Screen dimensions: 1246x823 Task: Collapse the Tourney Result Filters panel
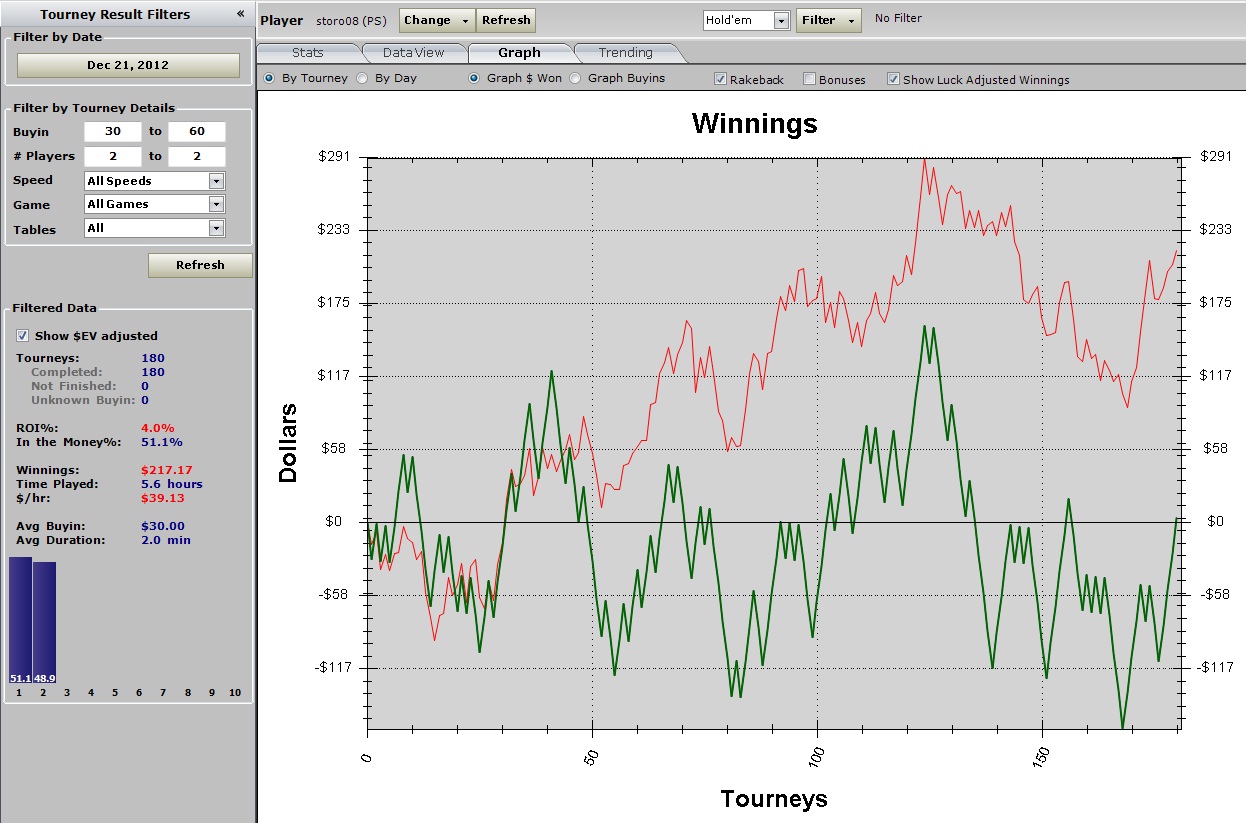coord(240,14)
